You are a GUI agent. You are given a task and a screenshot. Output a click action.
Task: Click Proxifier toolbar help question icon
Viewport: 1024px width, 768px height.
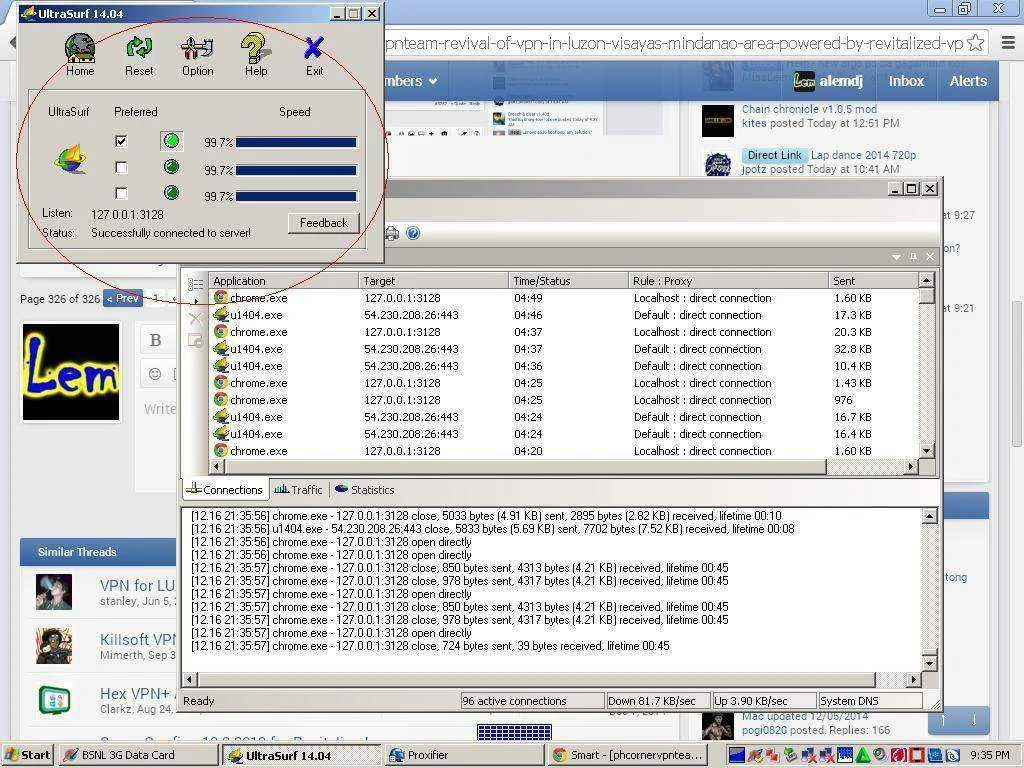(x=413, y=233)
